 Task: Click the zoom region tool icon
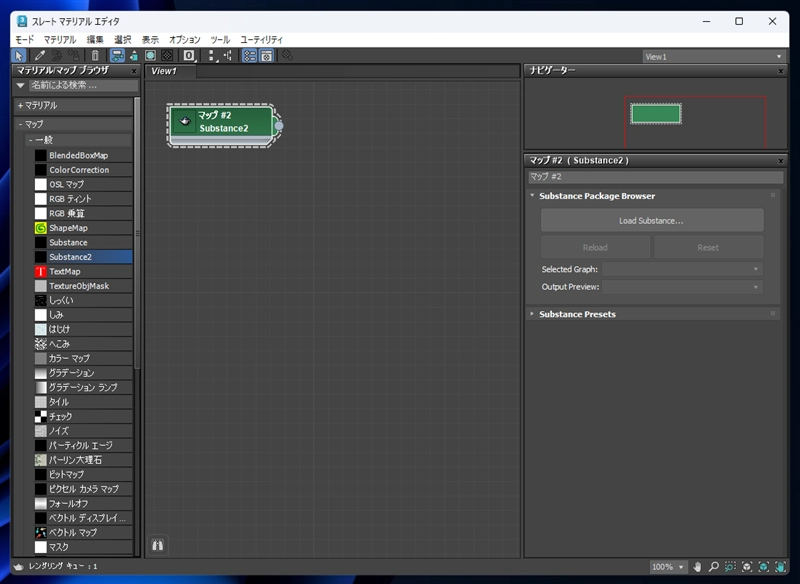pyautogui.click(x=730, y=567)
